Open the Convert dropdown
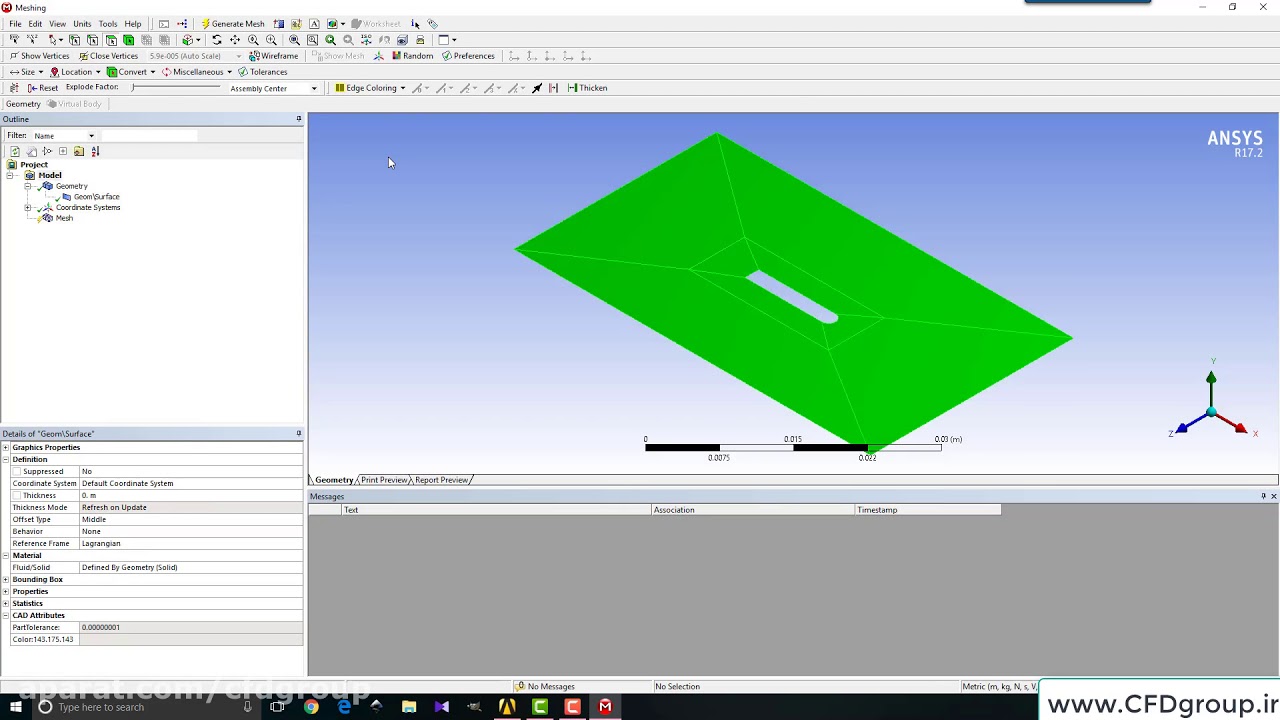This screenshot has width=1280, height=720. click(x=131, y=72)
